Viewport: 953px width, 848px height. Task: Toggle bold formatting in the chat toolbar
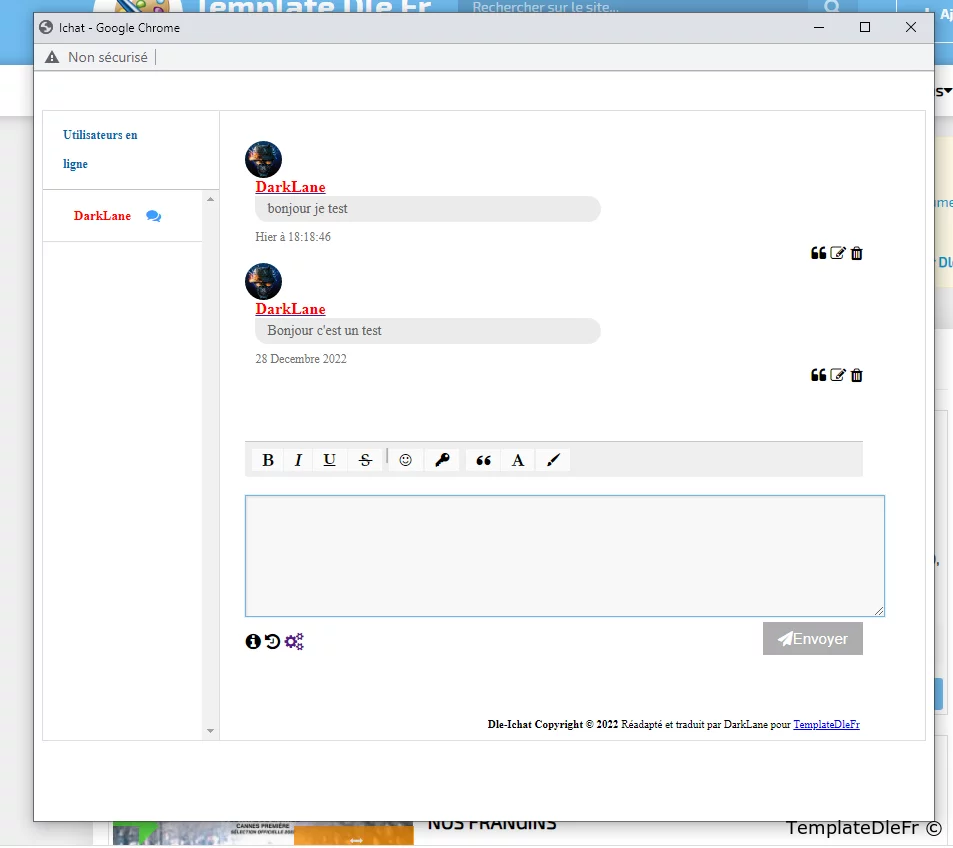tap(268, 460)
